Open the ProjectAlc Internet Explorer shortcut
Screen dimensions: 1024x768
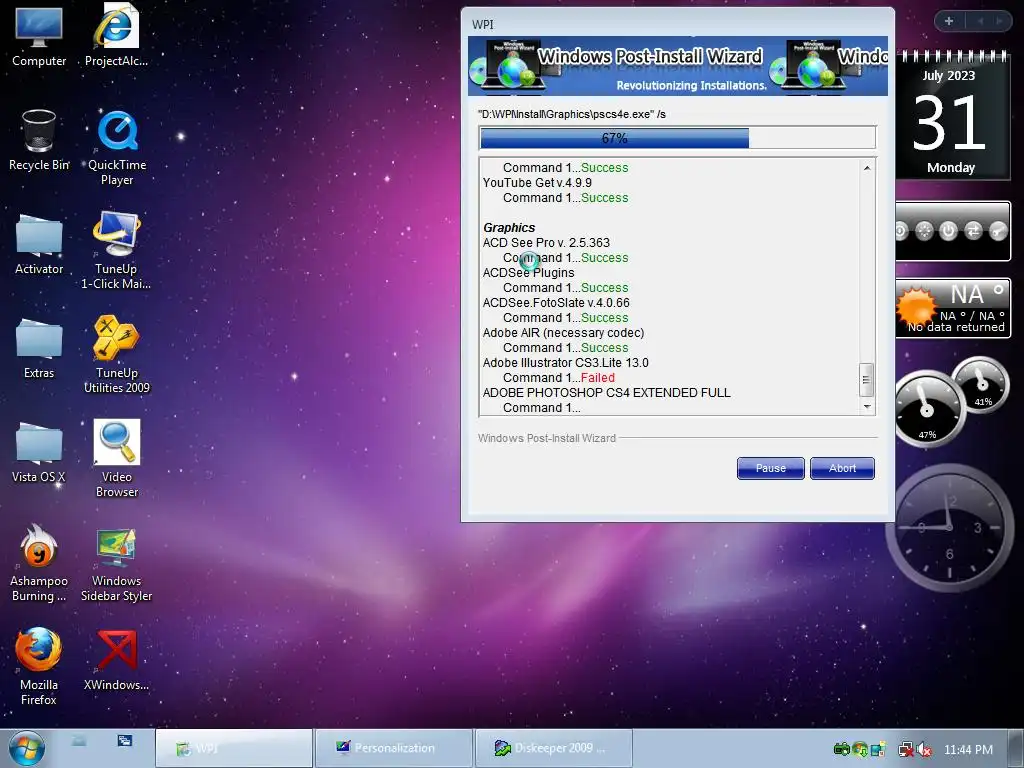[116, 37]
